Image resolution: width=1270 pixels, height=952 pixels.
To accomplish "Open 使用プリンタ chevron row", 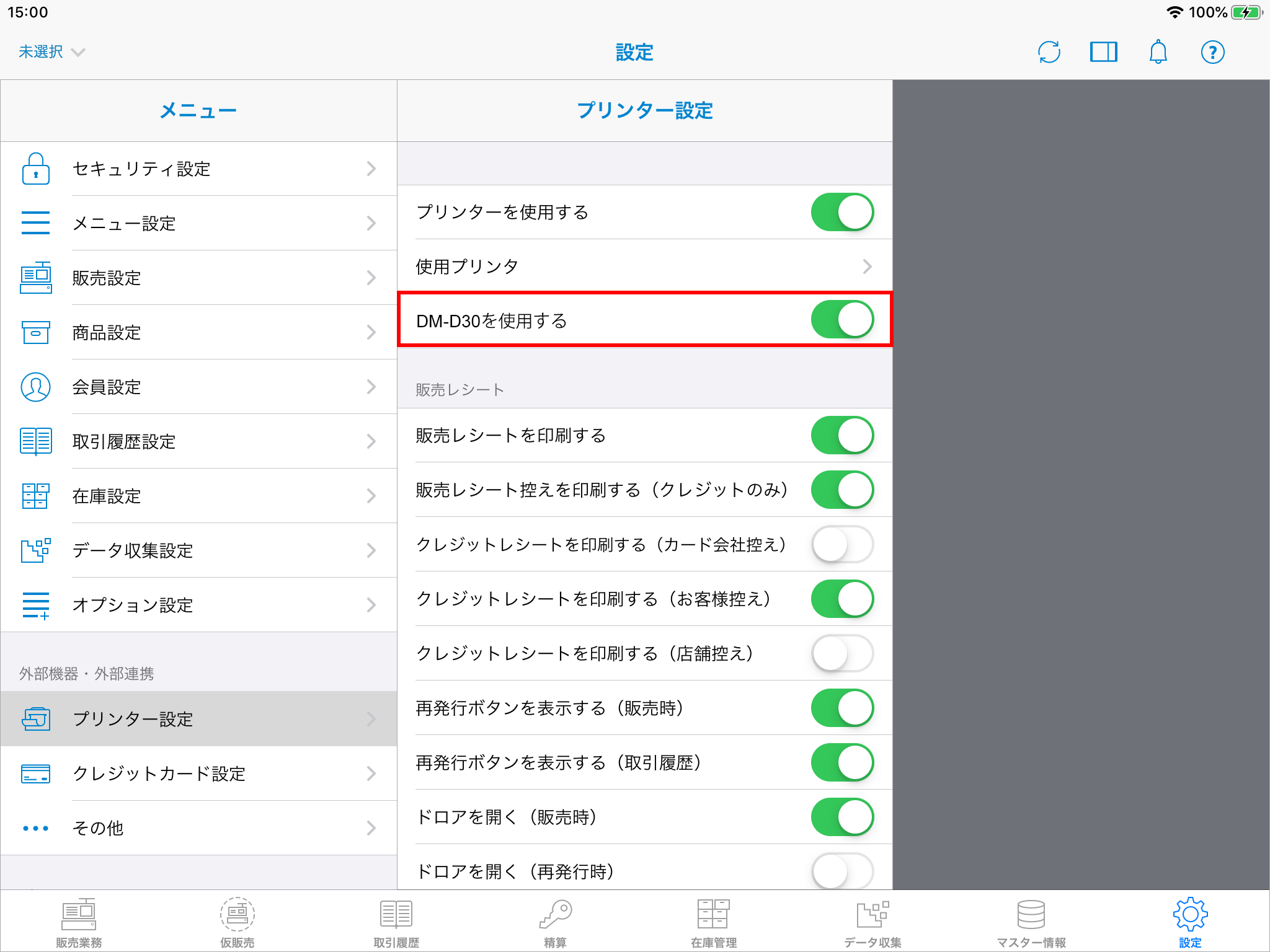I will 645,267.
